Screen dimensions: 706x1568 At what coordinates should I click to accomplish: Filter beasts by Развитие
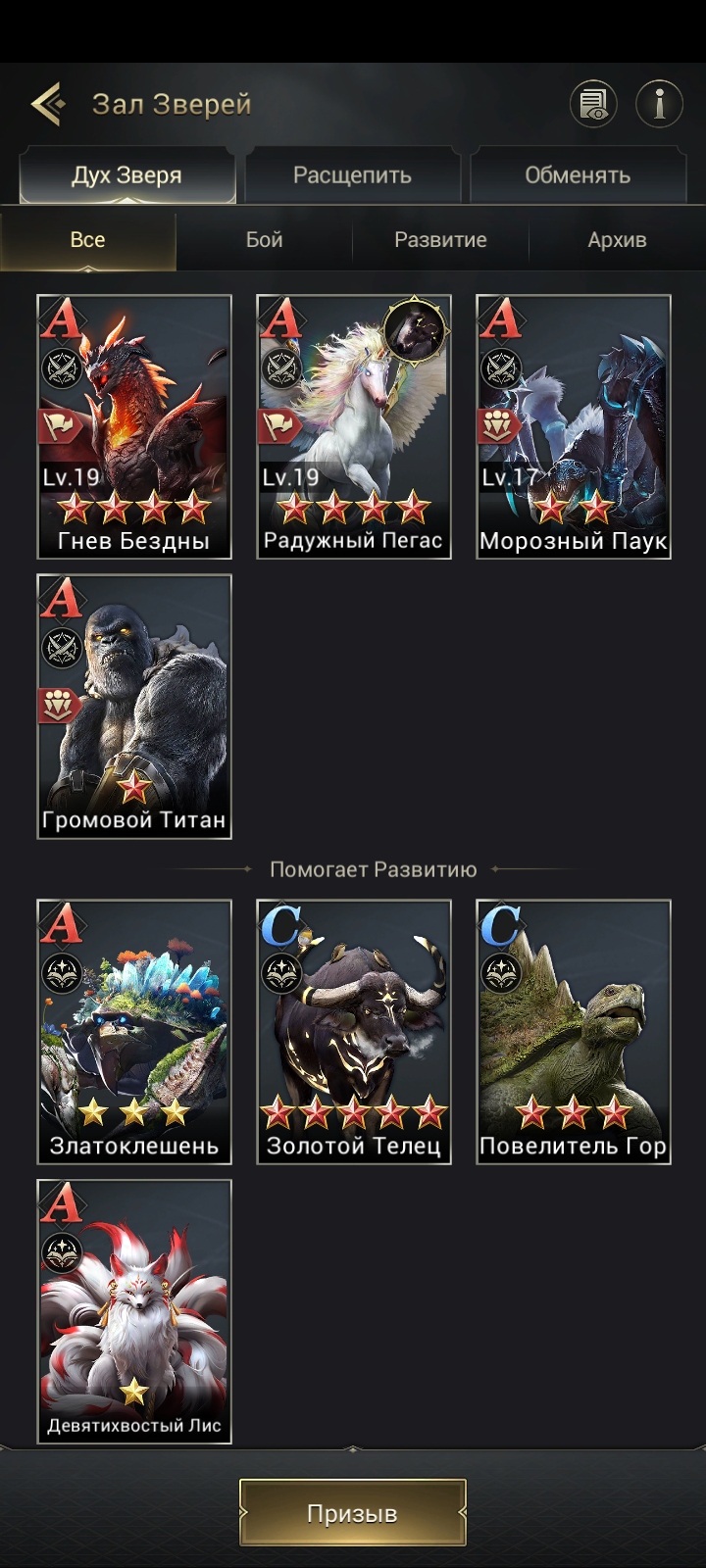pos(440,240)
